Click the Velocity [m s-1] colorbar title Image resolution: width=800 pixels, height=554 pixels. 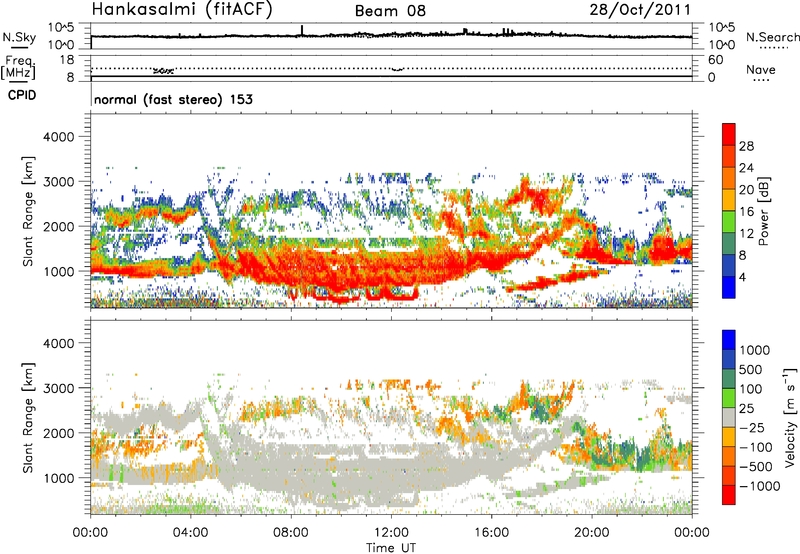click(790, 417)
